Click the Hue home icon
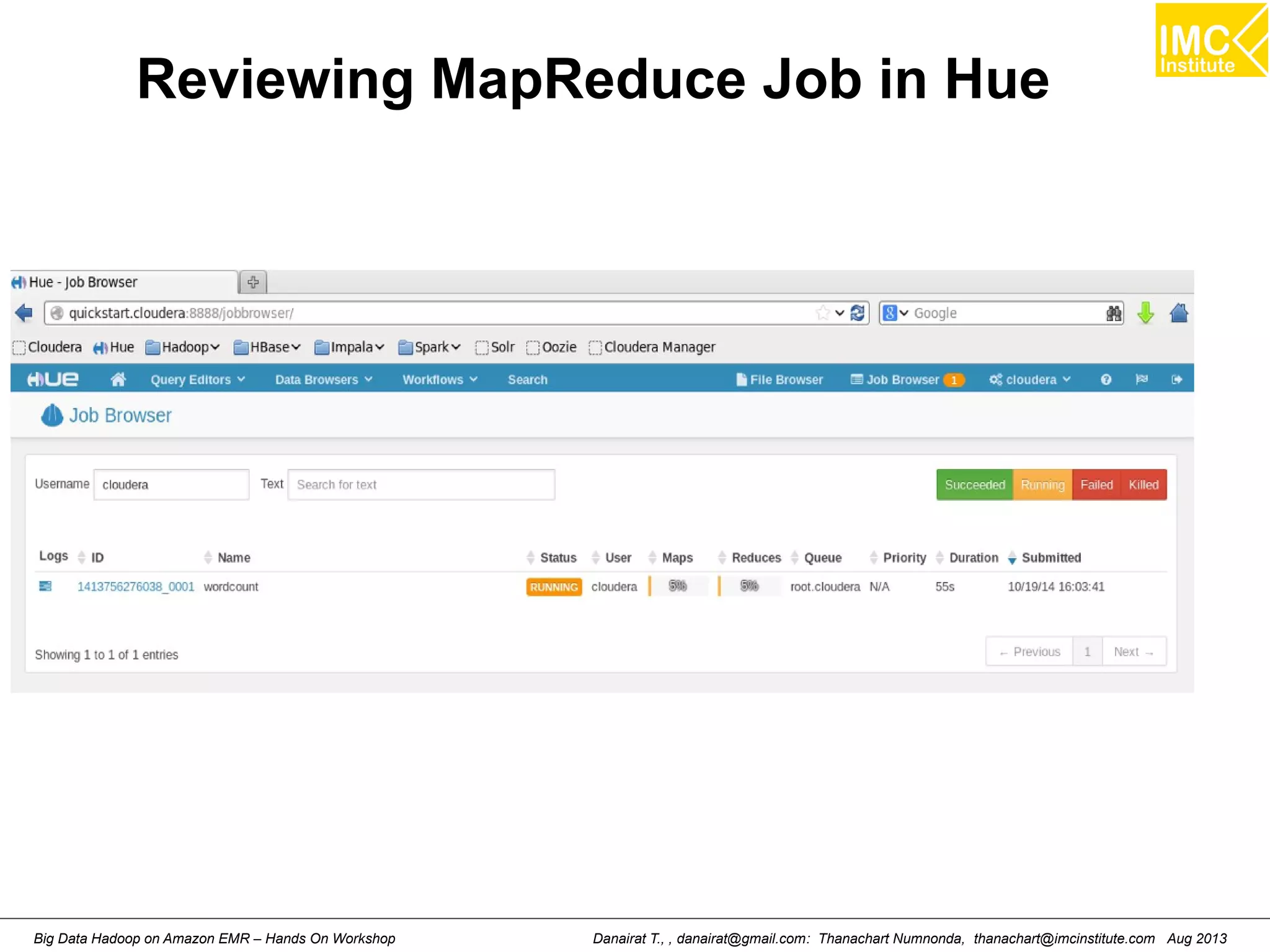Image resolution: width=1270 pixels, height=952 pixels. [118, 379]
